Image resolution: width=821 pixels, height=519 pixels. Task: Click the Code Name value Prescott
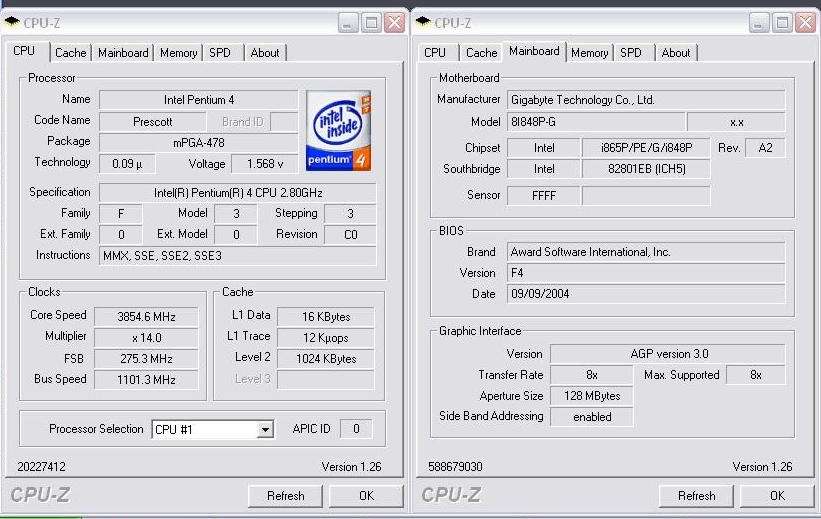[152, 122]
